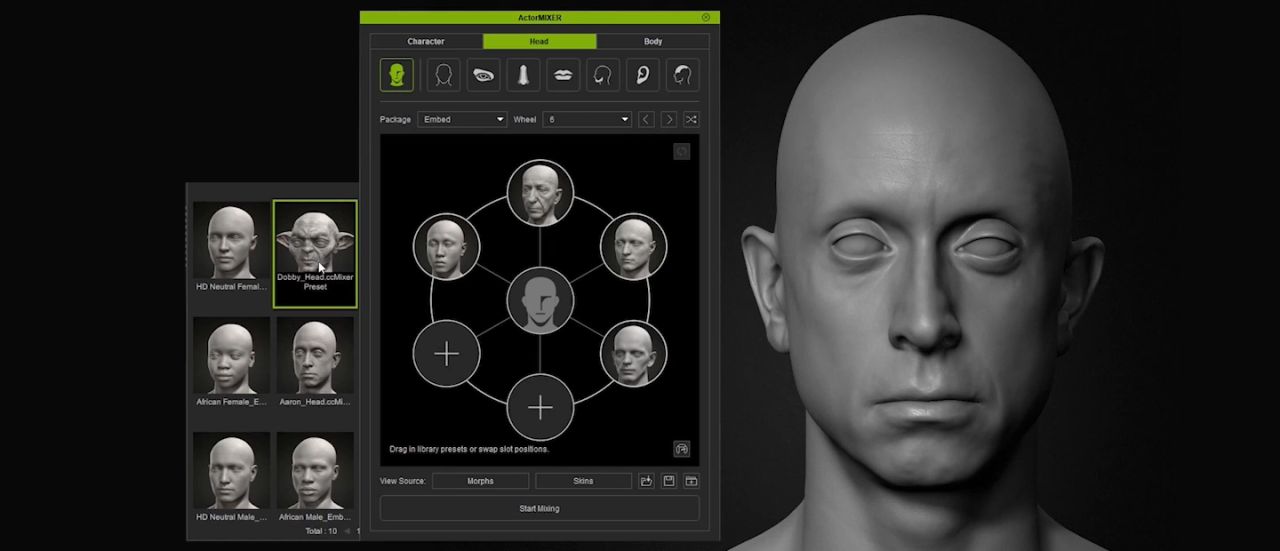Switch to the Body tab
Image resolution: width=1280 pixels, height=551 pixels.
[x=653, y=41]
